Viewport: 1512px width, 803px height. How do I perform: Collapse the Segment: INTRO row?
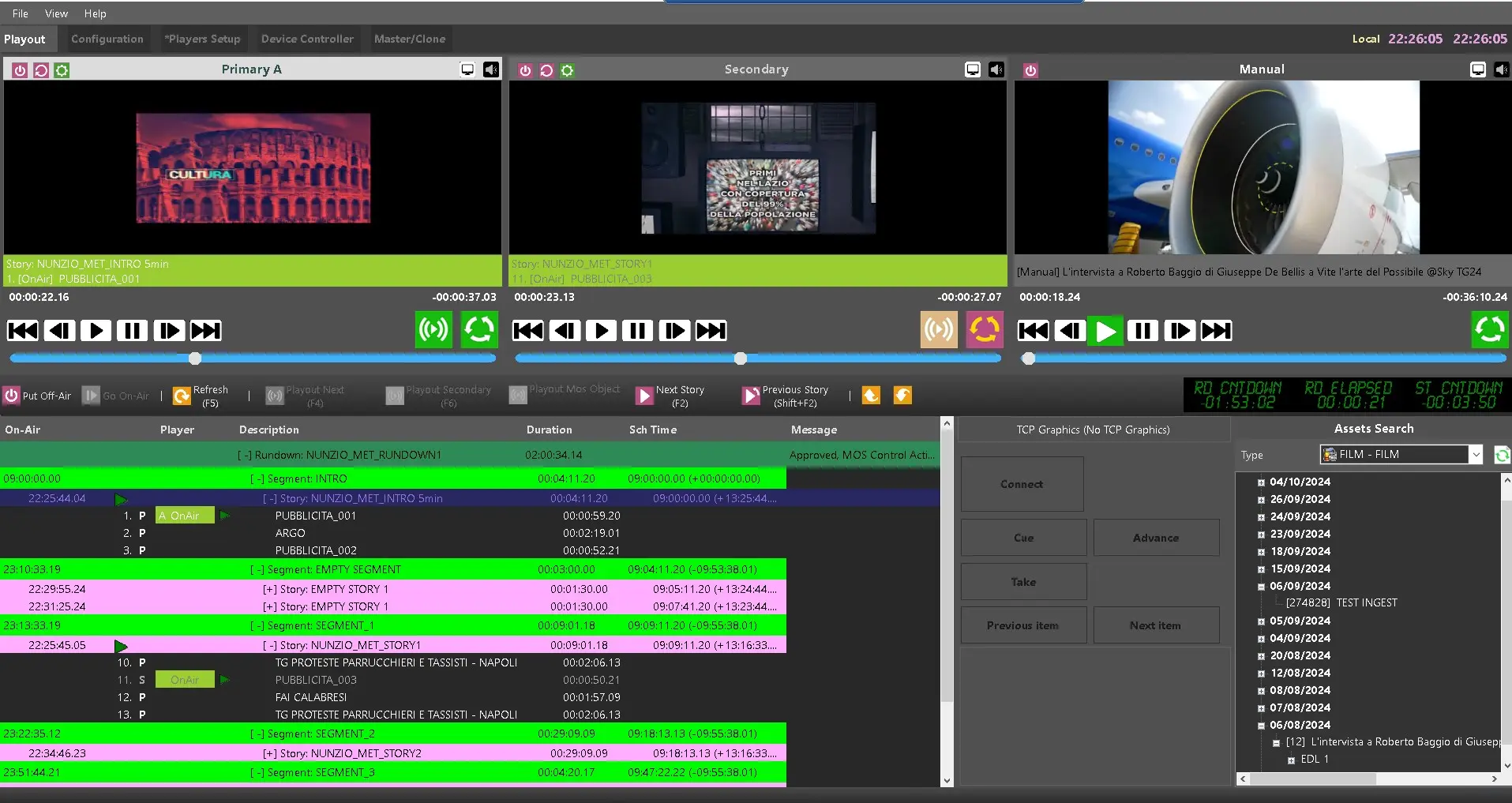click(x=257, y=478)
